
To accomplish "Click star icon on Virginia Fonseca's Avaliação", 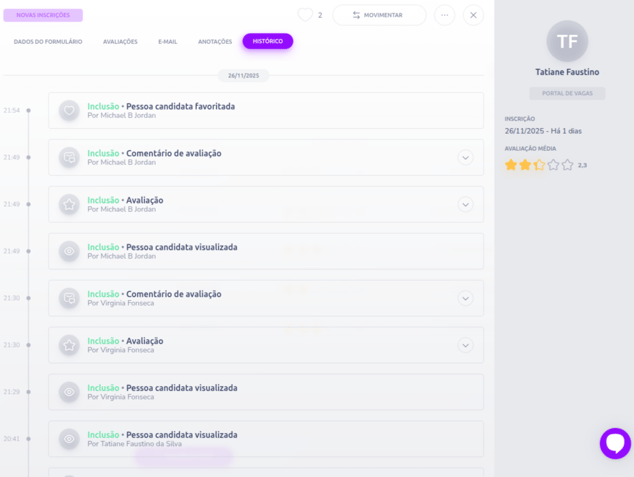I will (69, 345).
